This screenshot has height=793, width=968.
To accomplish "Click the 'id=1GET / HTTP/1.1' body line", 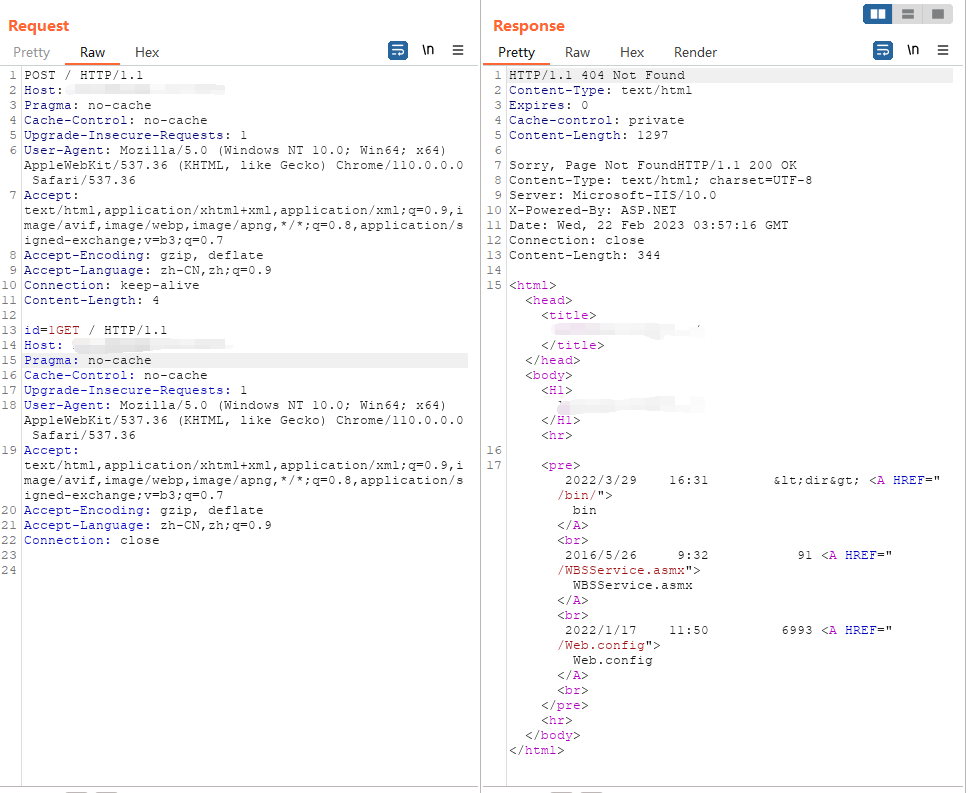I will pyautogui.click(x=96, y=330).
